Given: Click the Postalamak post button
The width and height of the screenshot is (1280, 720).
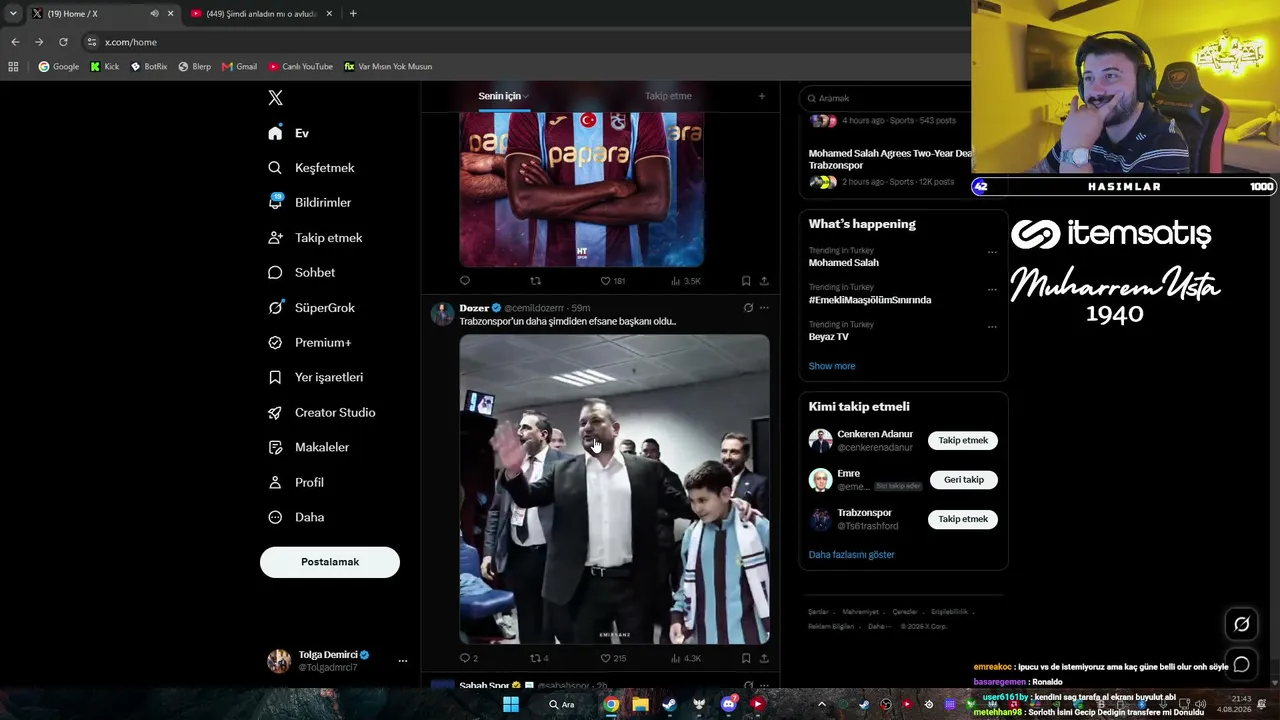Looking at the screenshot, I should click(330, 562).
